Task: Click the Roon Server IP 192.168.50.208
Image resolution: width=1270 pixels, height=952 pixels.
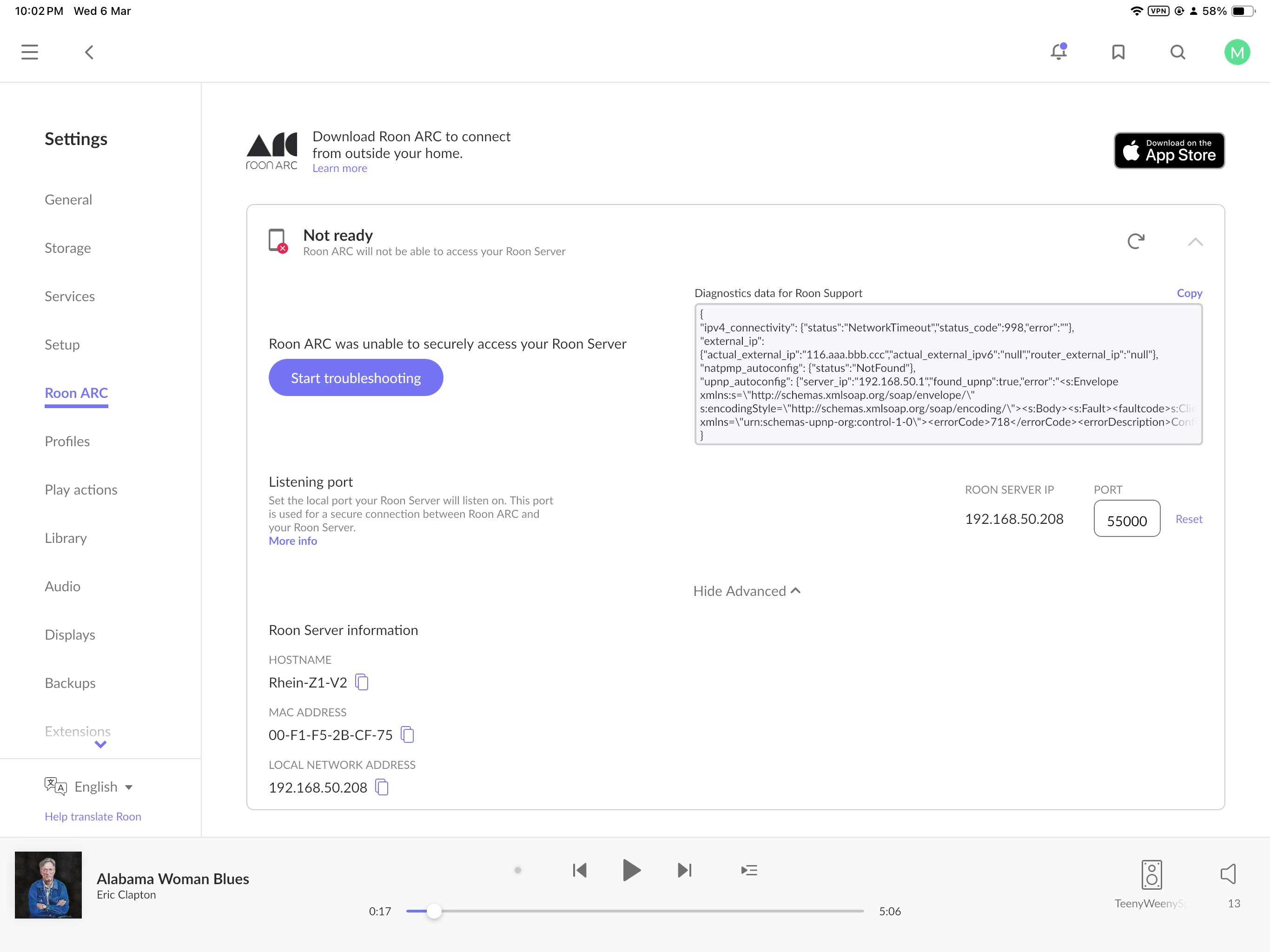Action: point(1013,519)
